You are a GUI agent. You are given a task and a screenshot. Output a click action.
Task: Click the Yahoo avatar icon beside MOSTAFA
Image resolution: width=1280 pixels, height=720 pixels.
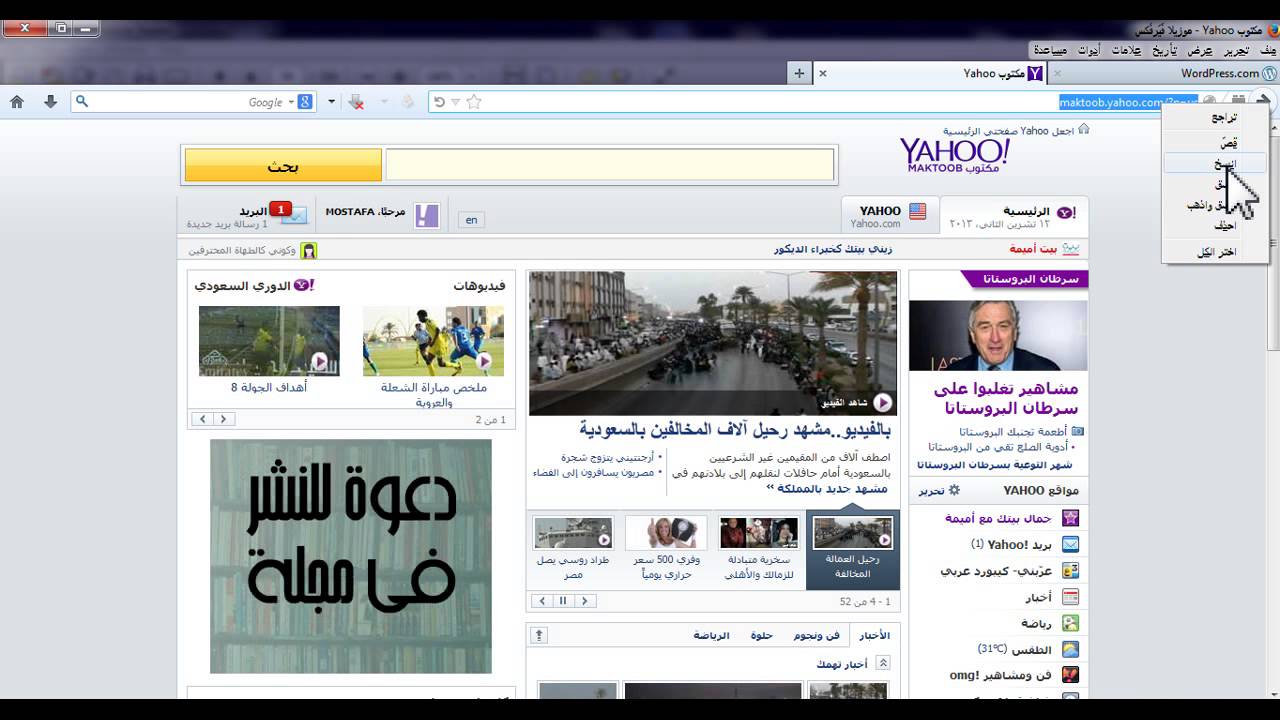pyautogui.click(x=427, y=215)
